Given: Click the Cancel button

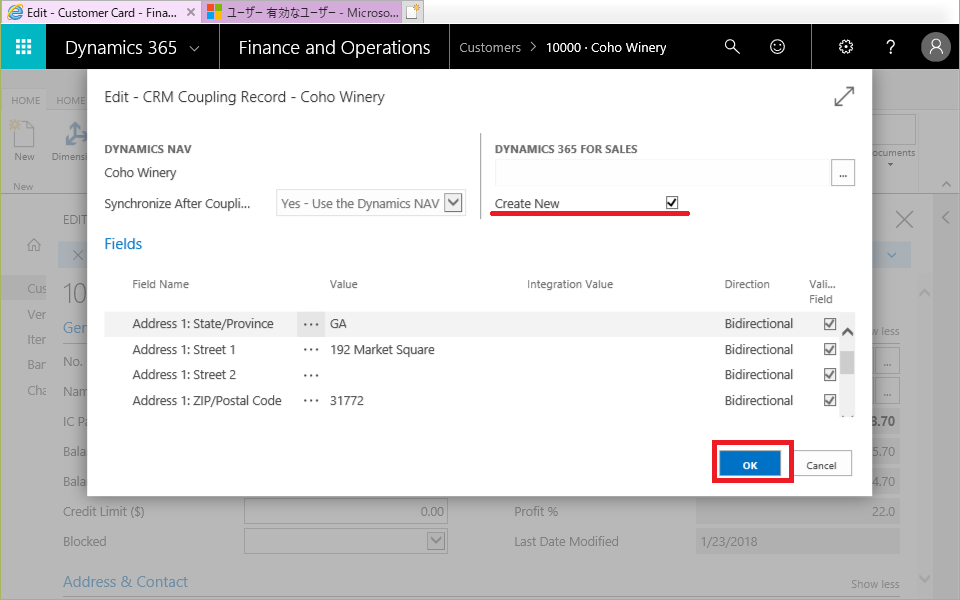Looking at the screenshot, I should [x=821, y=465].
